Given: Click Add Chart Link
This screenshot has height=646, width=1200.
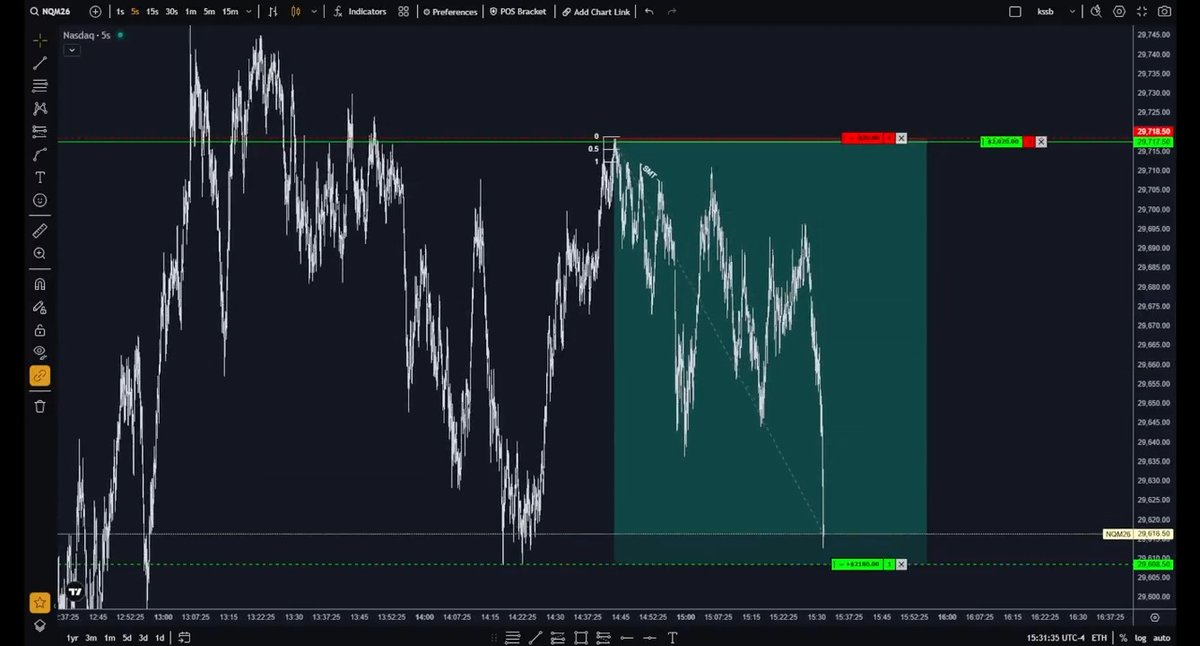Looking at the screenshot, I should point(596,12).
